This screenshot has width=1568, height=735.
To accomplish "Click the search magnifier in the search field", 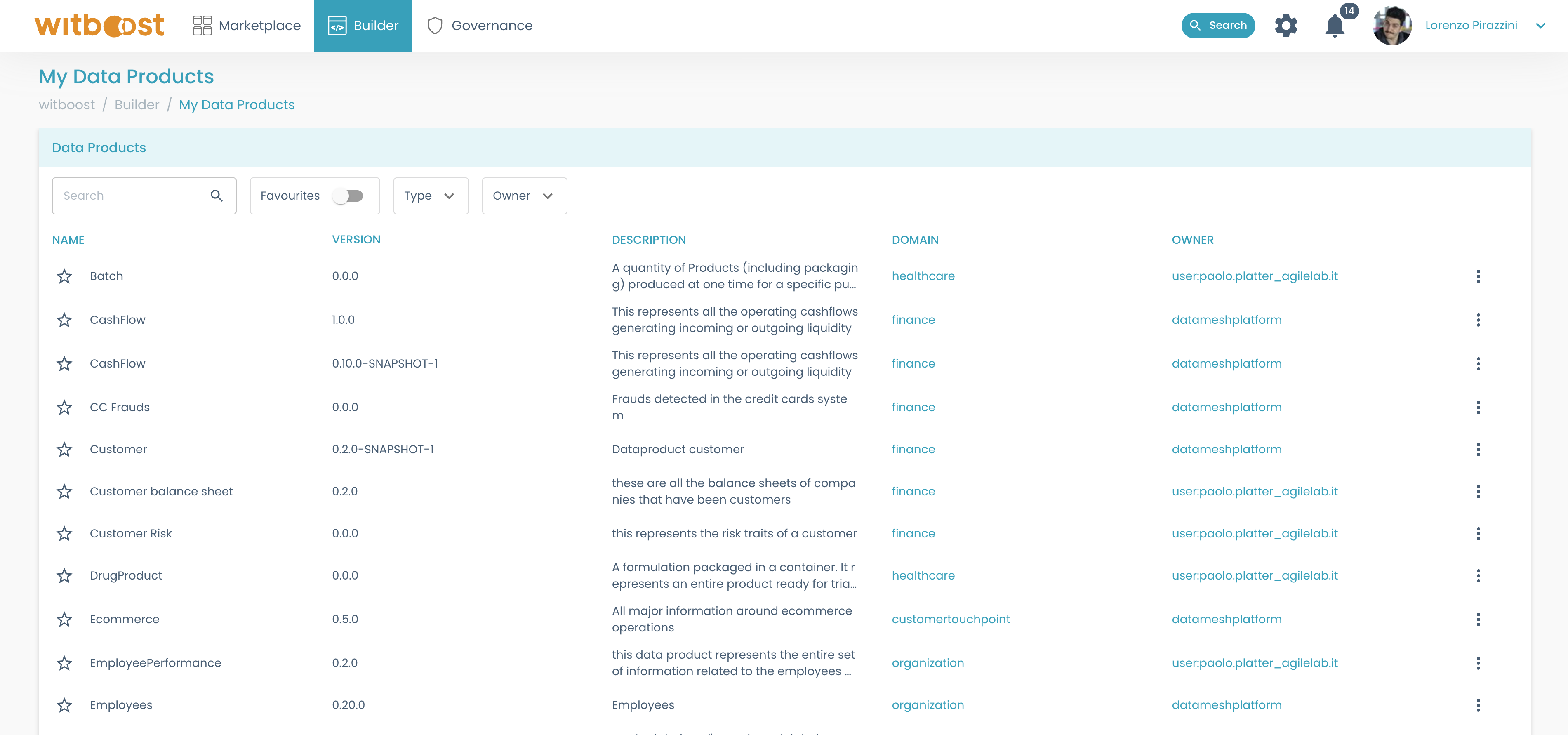I will (217, 196).
